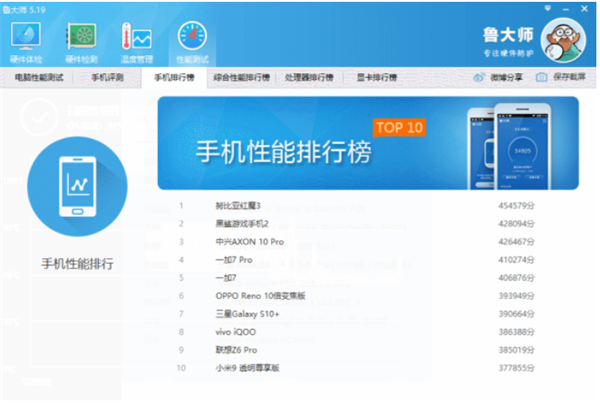This screenshot has height=404, width=600.
Task: Click score 393949分
Action: 516,296
